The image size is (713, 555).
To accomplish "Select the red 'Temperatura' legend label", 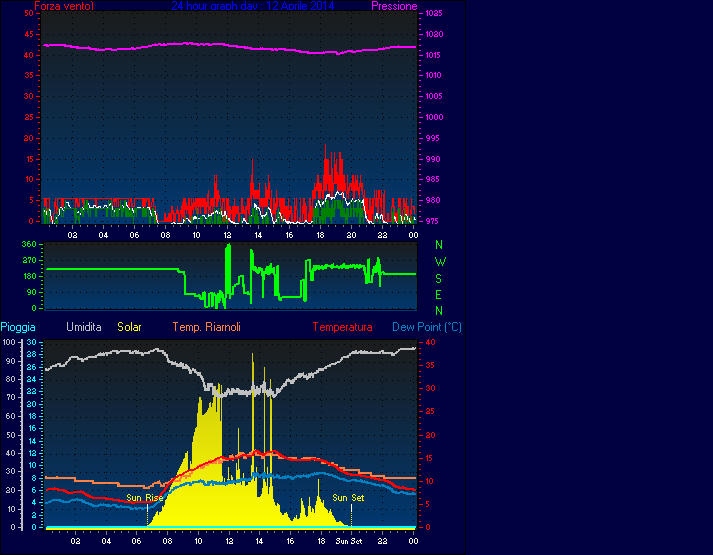I will point(342,327).
